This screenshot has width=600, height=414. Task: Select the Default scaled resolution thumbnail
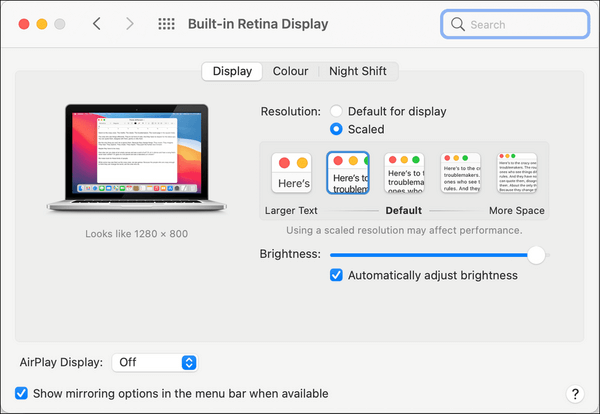click(348, 174)
